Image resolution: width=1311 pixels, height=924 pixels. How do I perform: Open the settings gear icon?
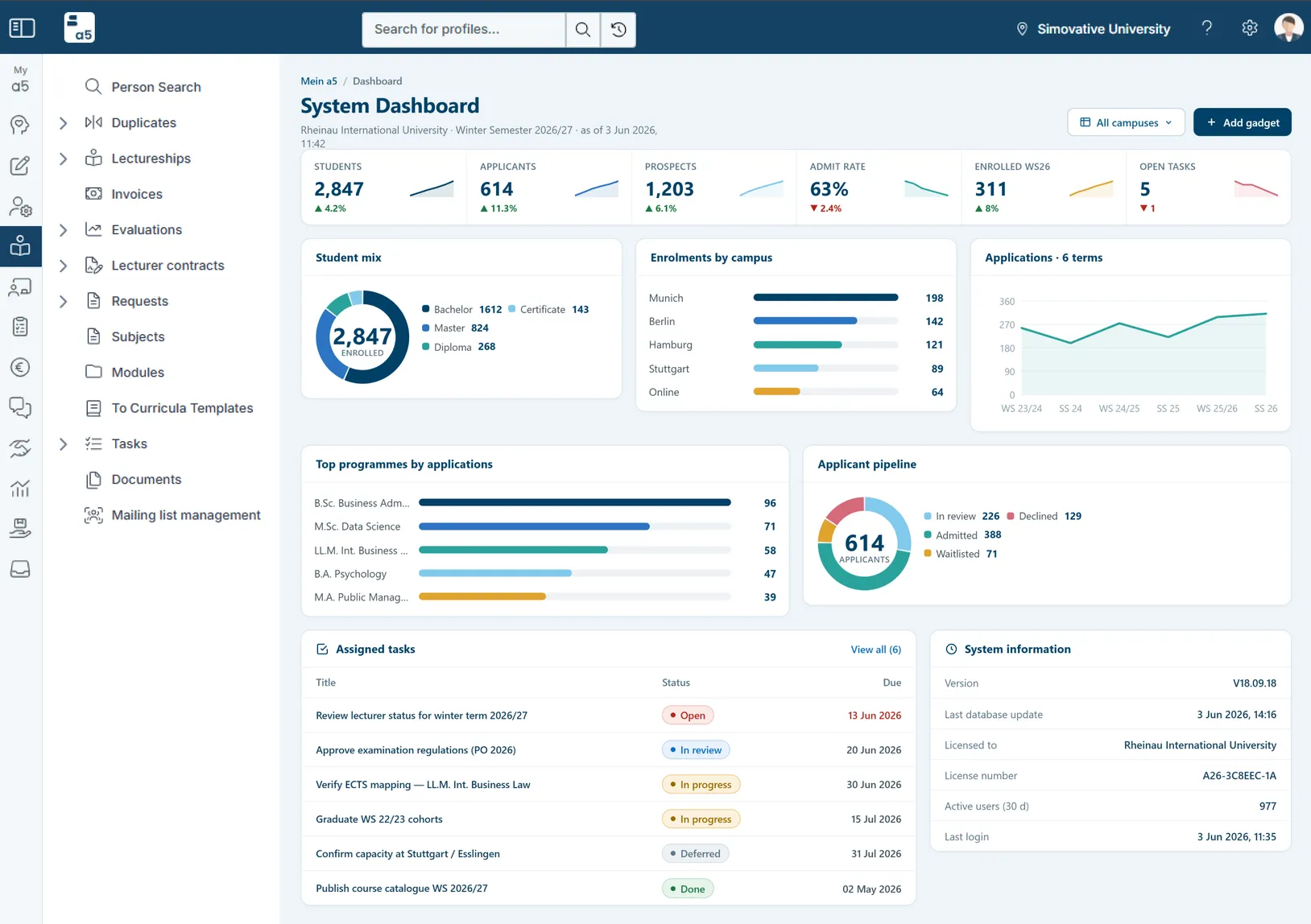1249,28
